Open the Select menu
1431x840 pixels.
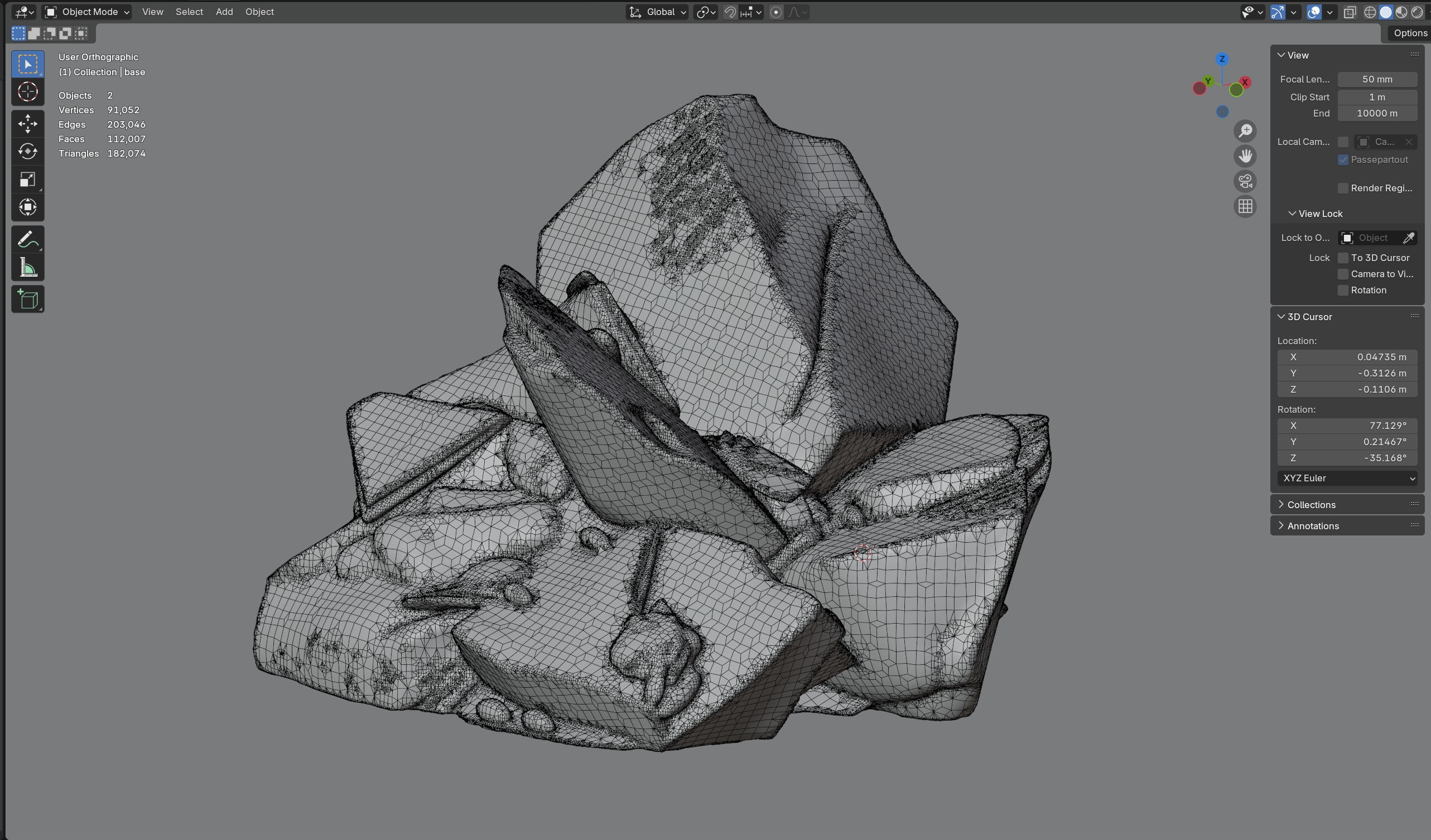189,12
